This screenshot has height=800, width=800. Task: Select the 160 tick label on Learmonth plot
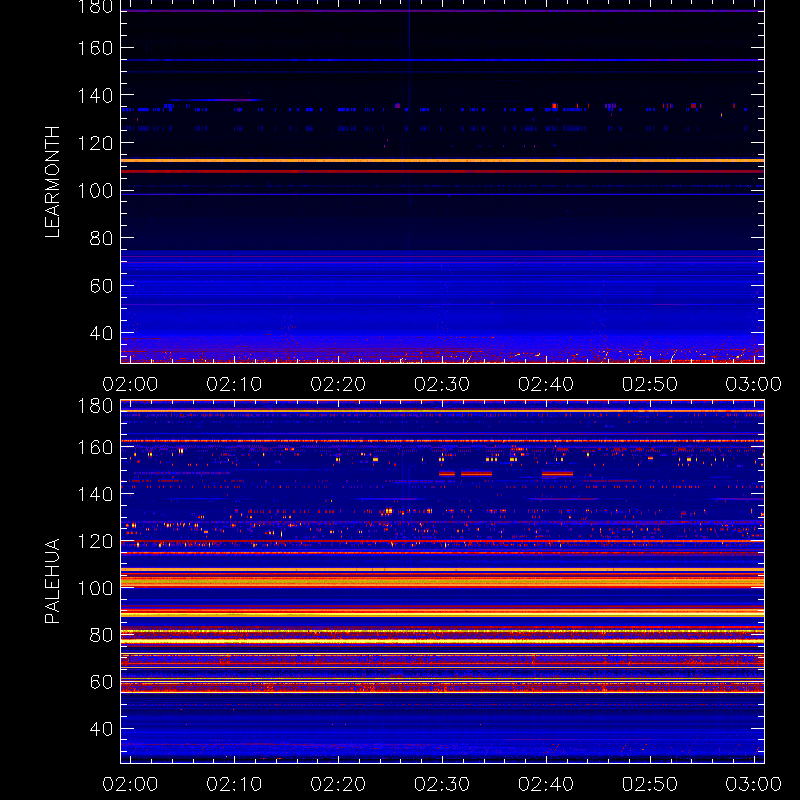[x=95, y=48]
